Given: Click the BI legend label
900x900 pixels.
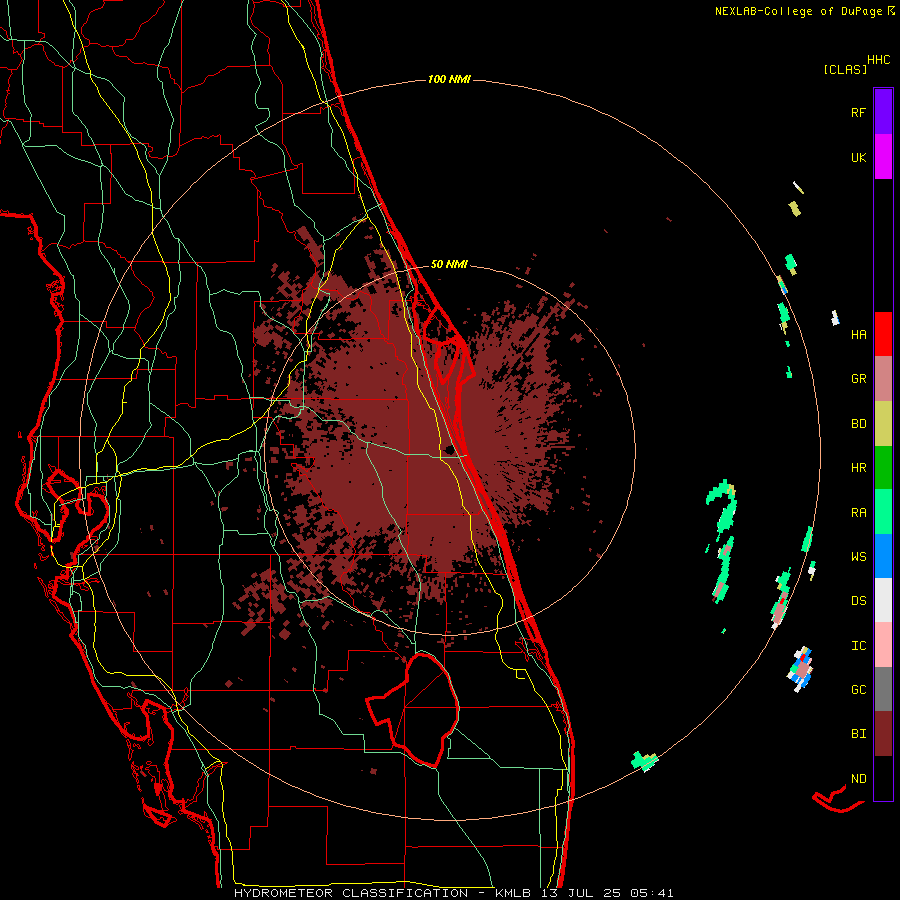Looking at the screenshot, I should pyautogui.click(x=858, y=734).
